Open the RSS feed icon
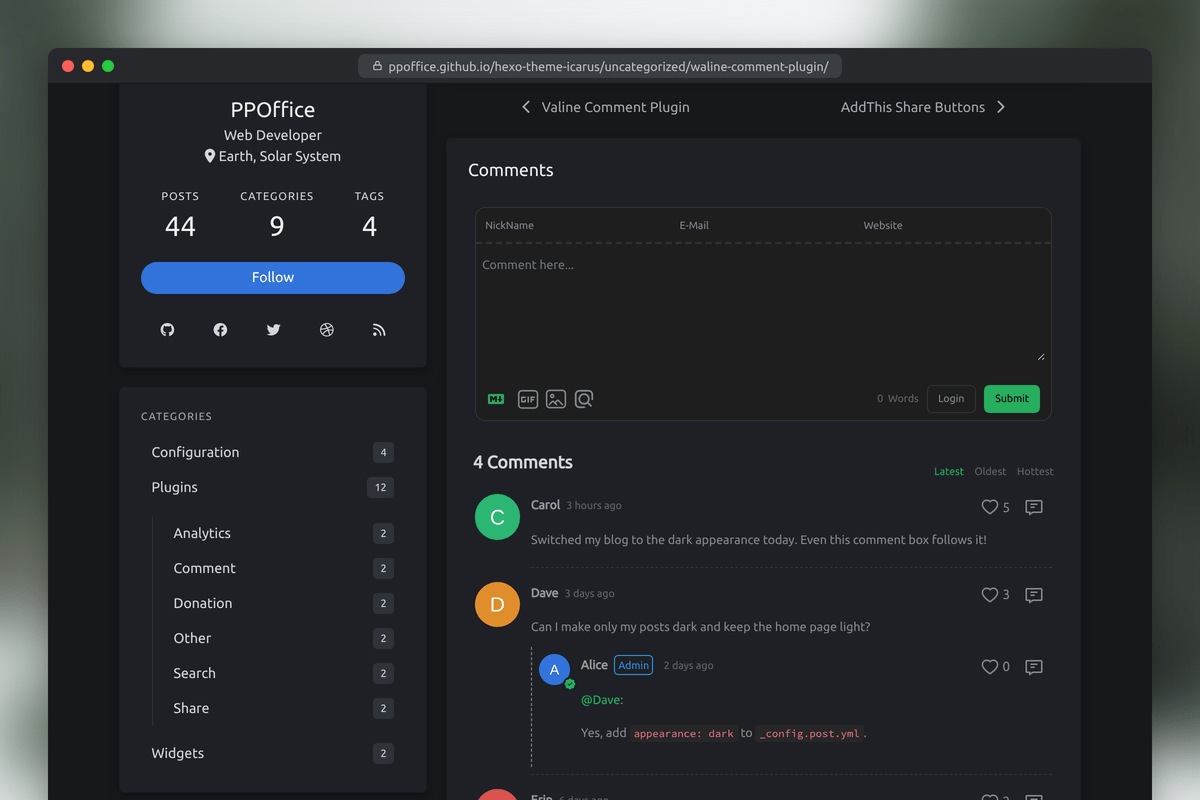Screen dimensions: 1200x800 (379, 330)
